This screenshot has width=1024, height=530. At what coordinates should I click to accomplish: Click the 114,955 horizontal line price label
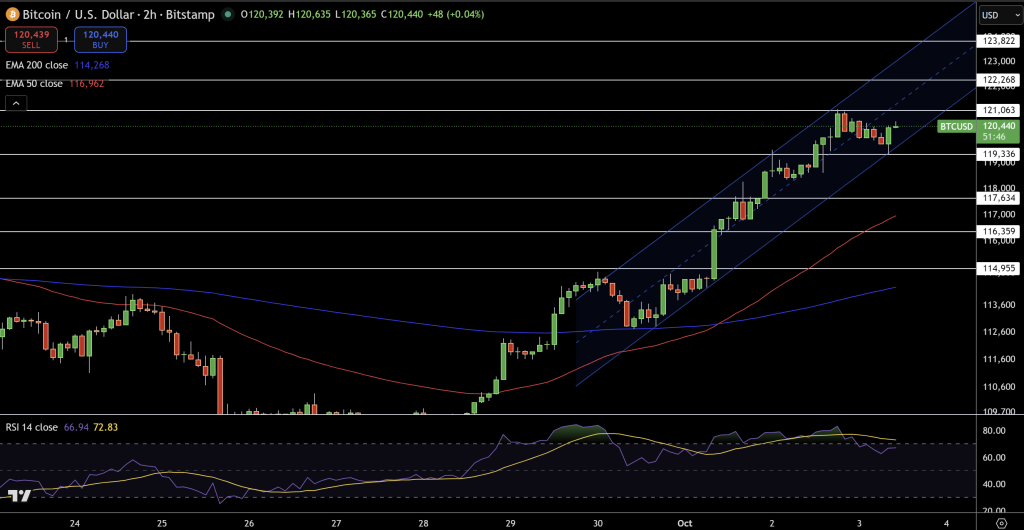[999, 268]
